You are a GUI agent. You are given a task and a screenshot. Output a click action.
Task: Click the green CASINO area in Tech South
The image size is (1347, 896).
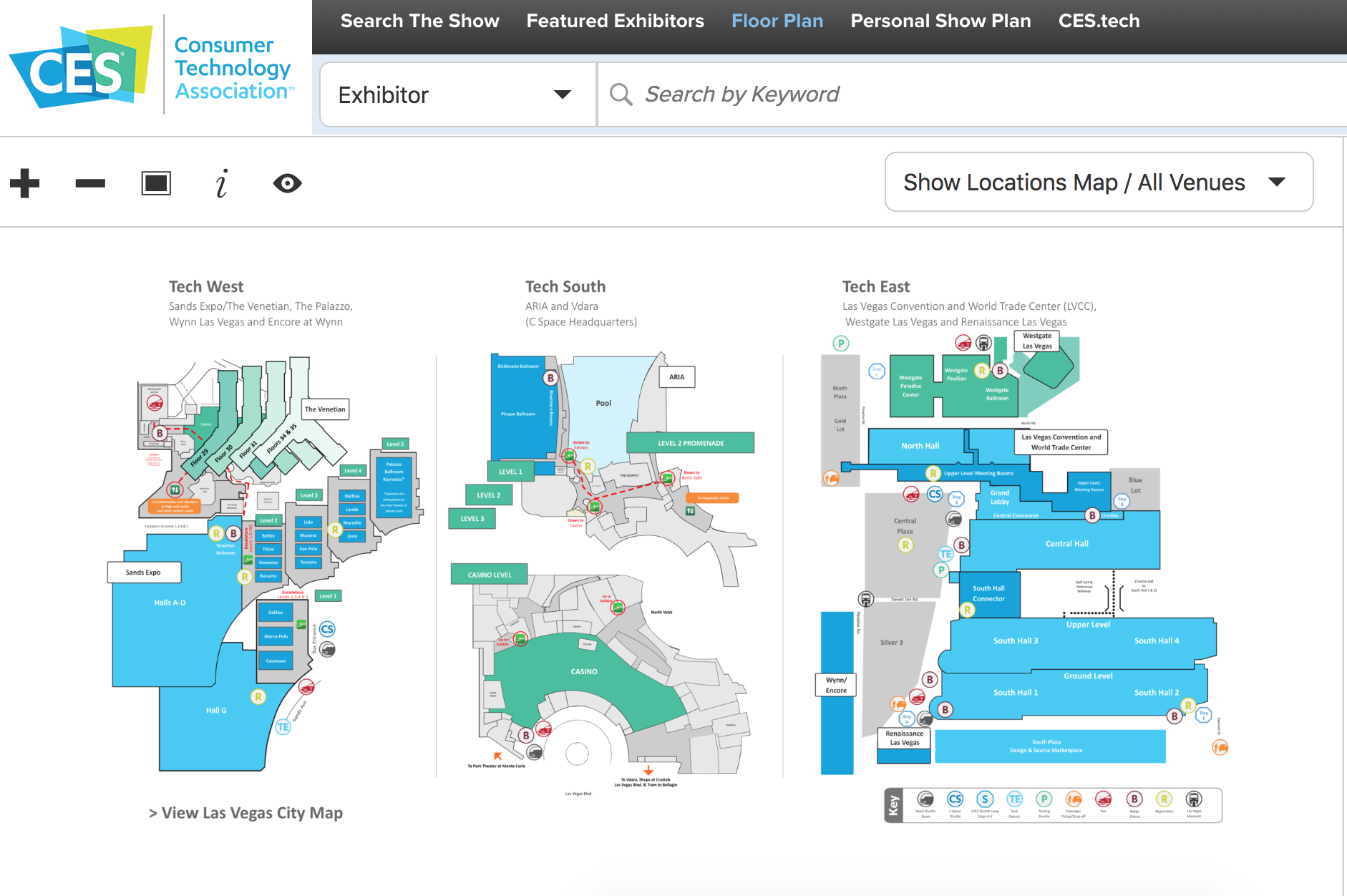point(583,672)
